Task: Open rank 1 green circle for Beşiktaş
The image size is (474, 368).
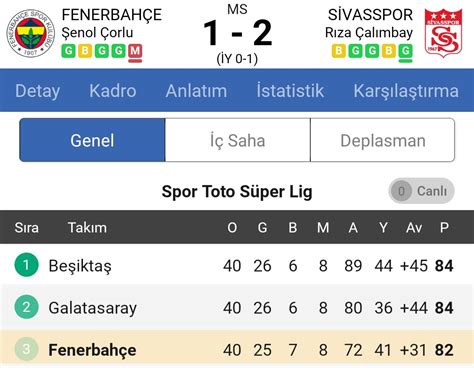Action: click(27, 265)
